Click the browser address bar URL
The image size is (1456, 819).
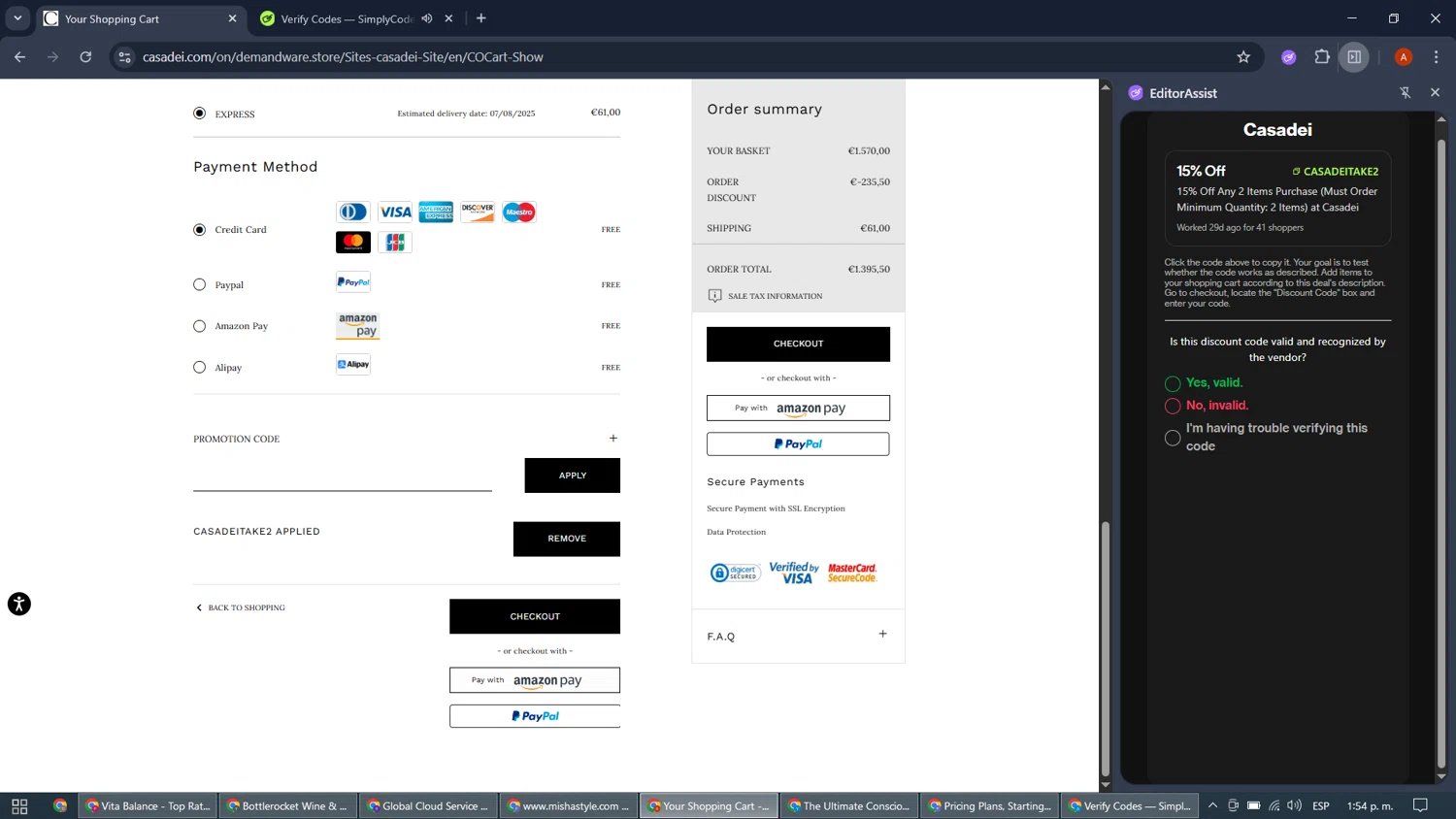(343, 57)
